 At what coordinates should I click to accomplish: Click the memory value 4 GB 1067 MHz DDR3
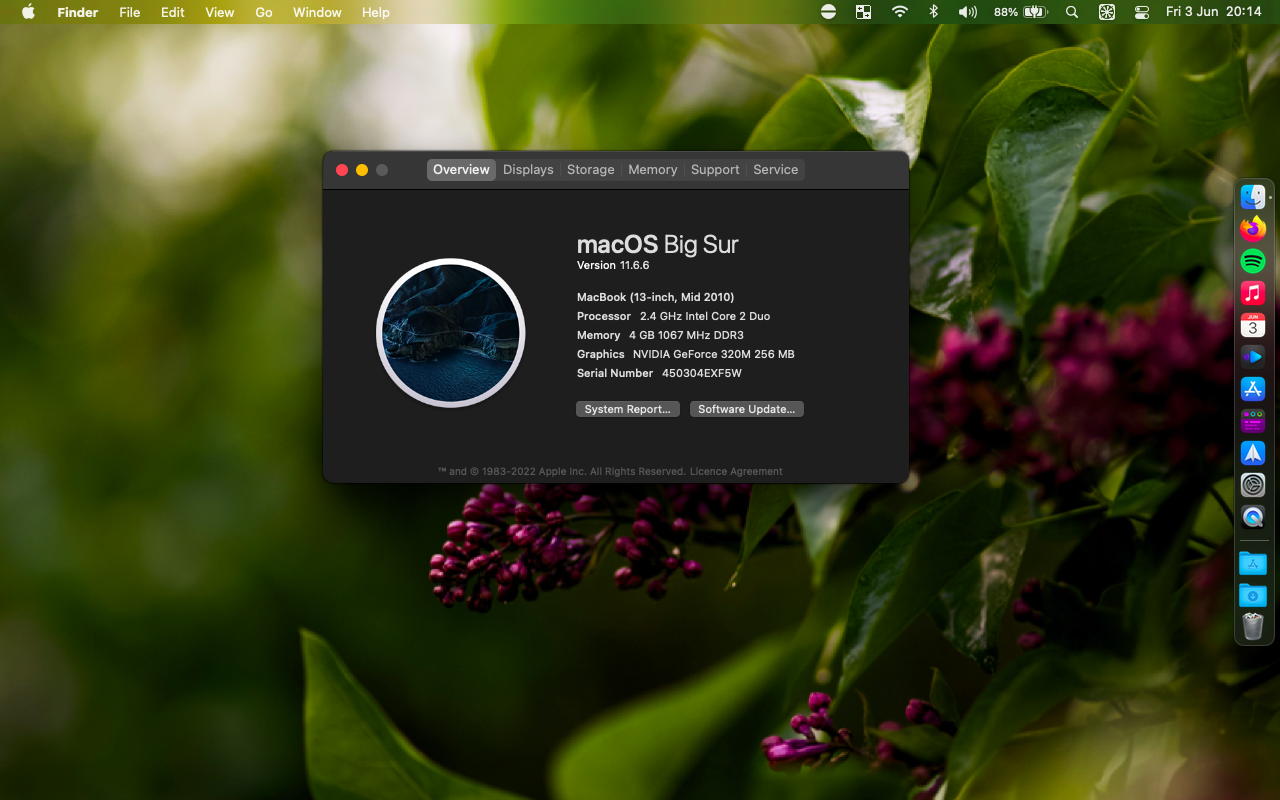point(686,335)
